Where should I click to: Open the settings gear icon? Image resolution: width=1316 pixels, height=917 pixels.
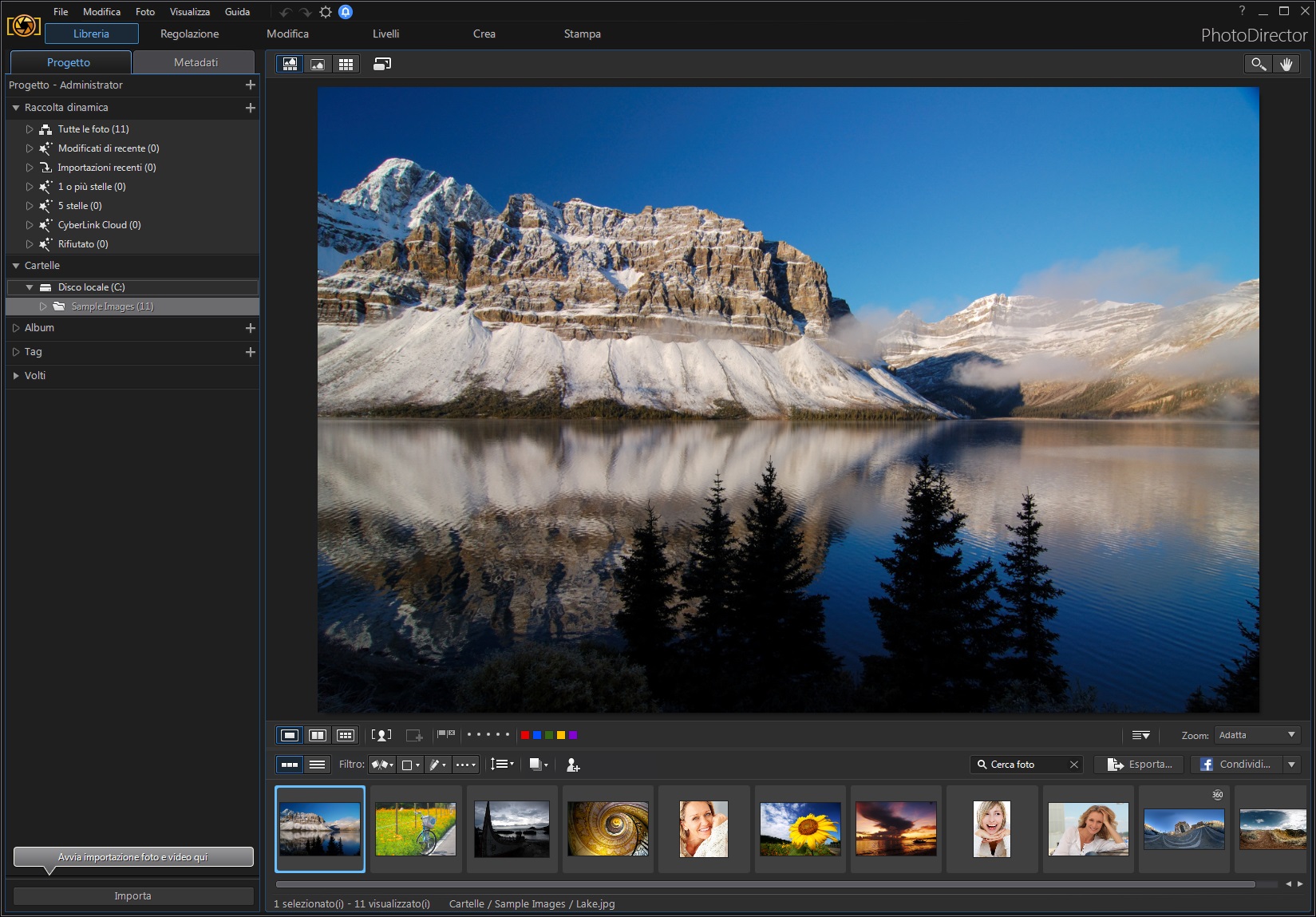coord(326,12)
